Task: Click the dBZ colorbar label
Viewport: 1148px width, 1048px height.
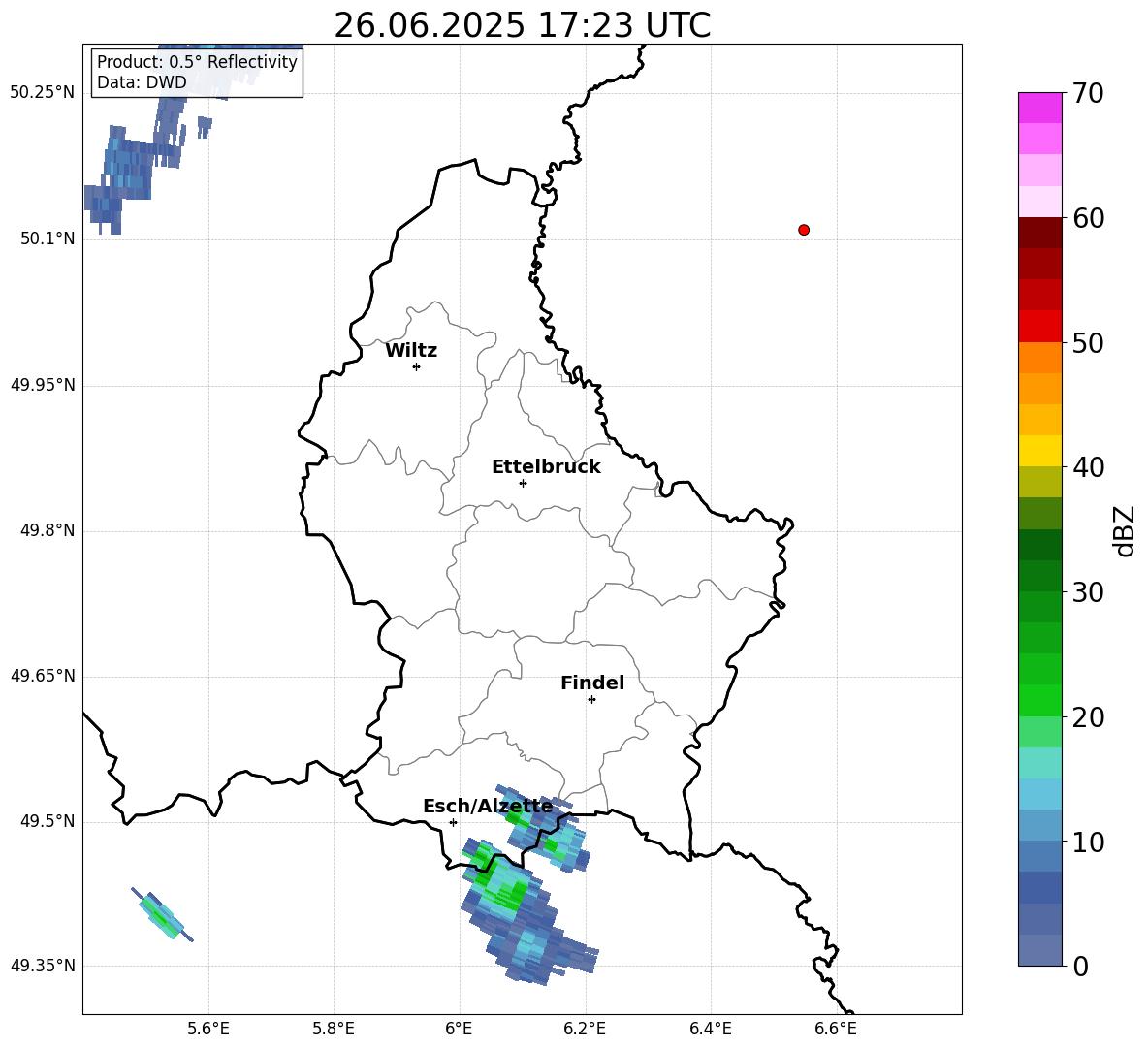Action: [1123, 531]
